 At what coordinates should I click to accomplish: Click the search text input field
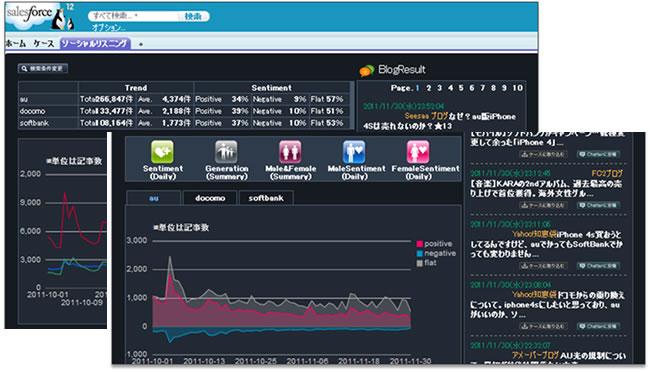click(x=133, y=16)
